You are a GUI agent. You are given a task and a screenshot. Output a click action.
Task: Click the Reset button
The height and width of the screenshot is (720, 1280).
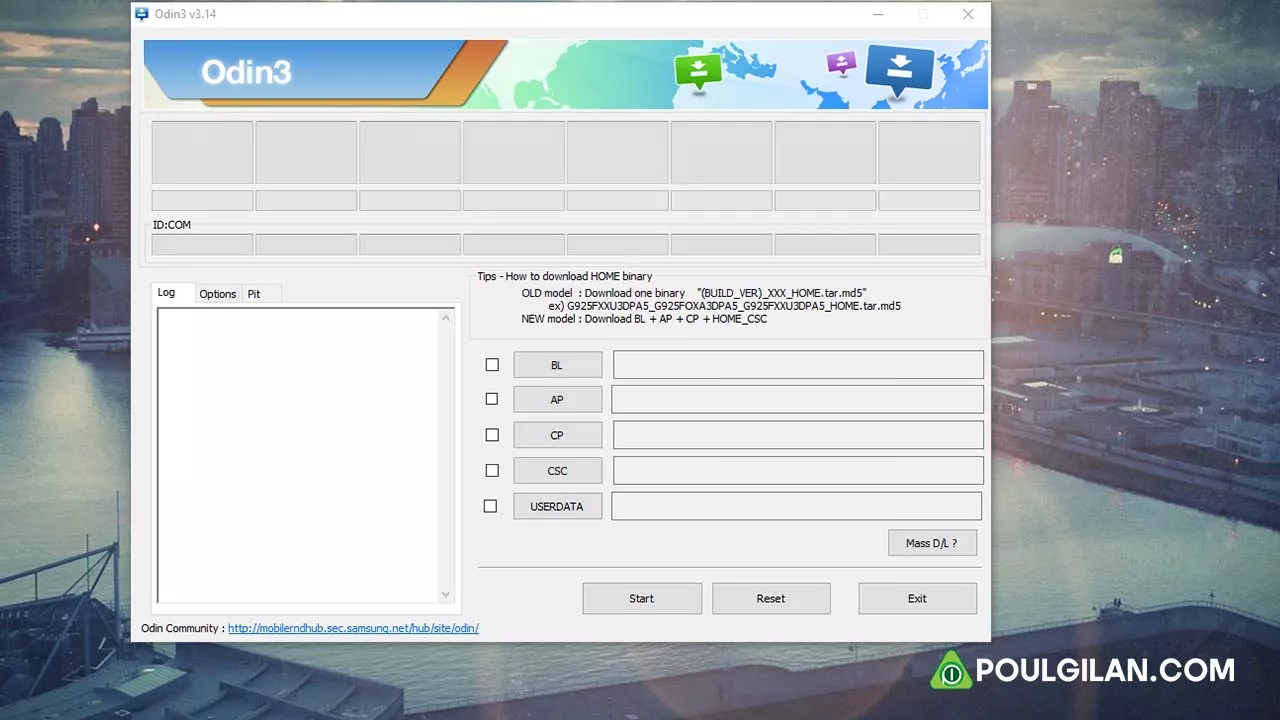(771, 598)
